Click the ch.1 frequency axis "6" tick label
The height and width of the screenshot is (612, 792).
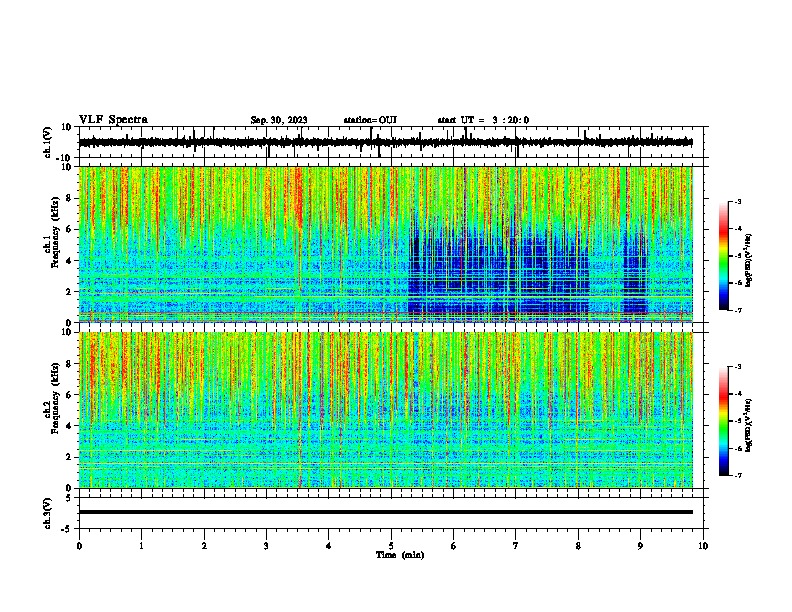pyautogui.click(x=70, y=230)
